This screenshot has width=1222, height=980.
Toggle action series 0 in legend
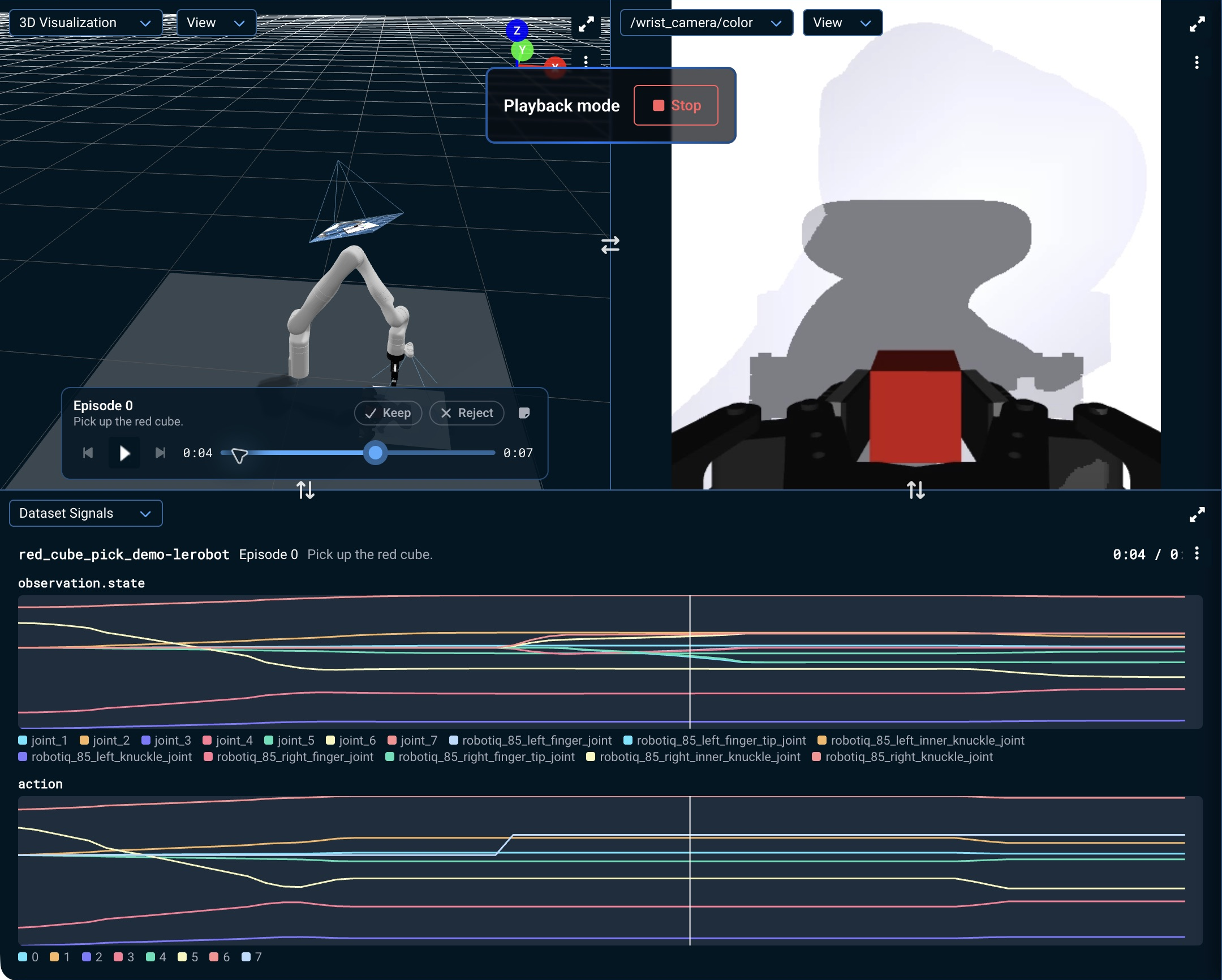(28, 957)
